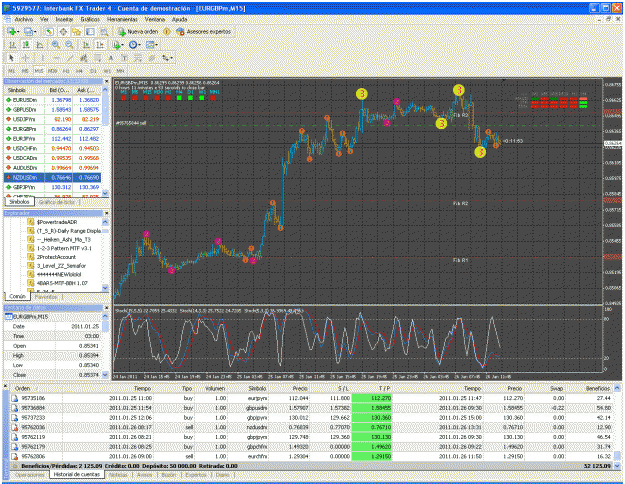
Task: Set timeframe to H4
Action: point(79,71)
